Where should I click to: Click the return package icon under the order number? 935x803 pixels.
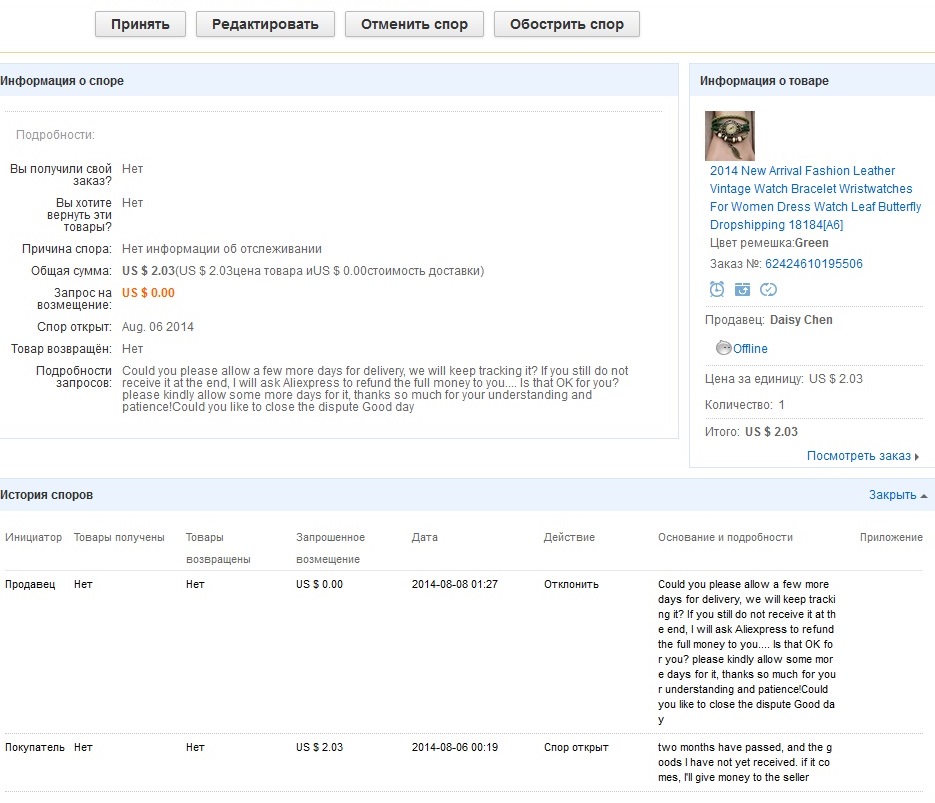pyautogui.click(x=742, y=290)
